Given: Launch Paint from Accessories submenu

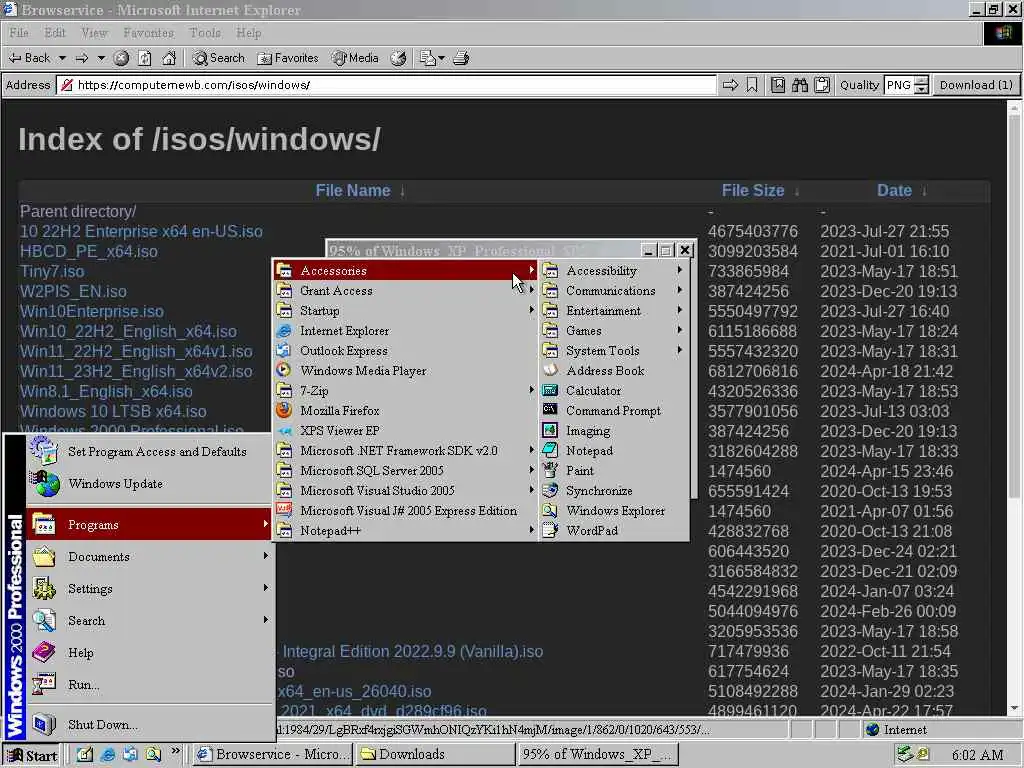Looking at the screenshot, I should 613,471.
